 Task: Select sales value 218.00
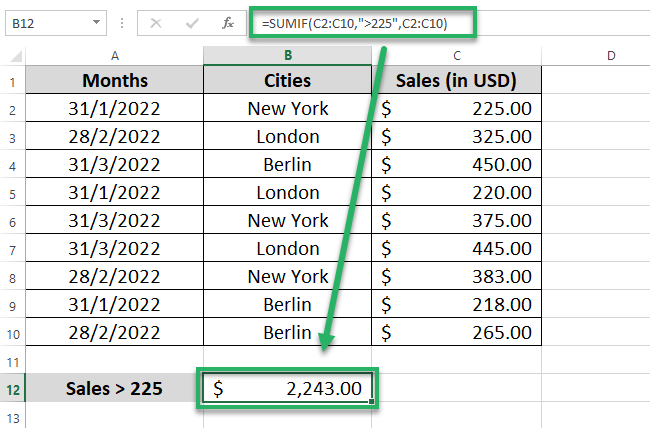[x=456, y=304]
